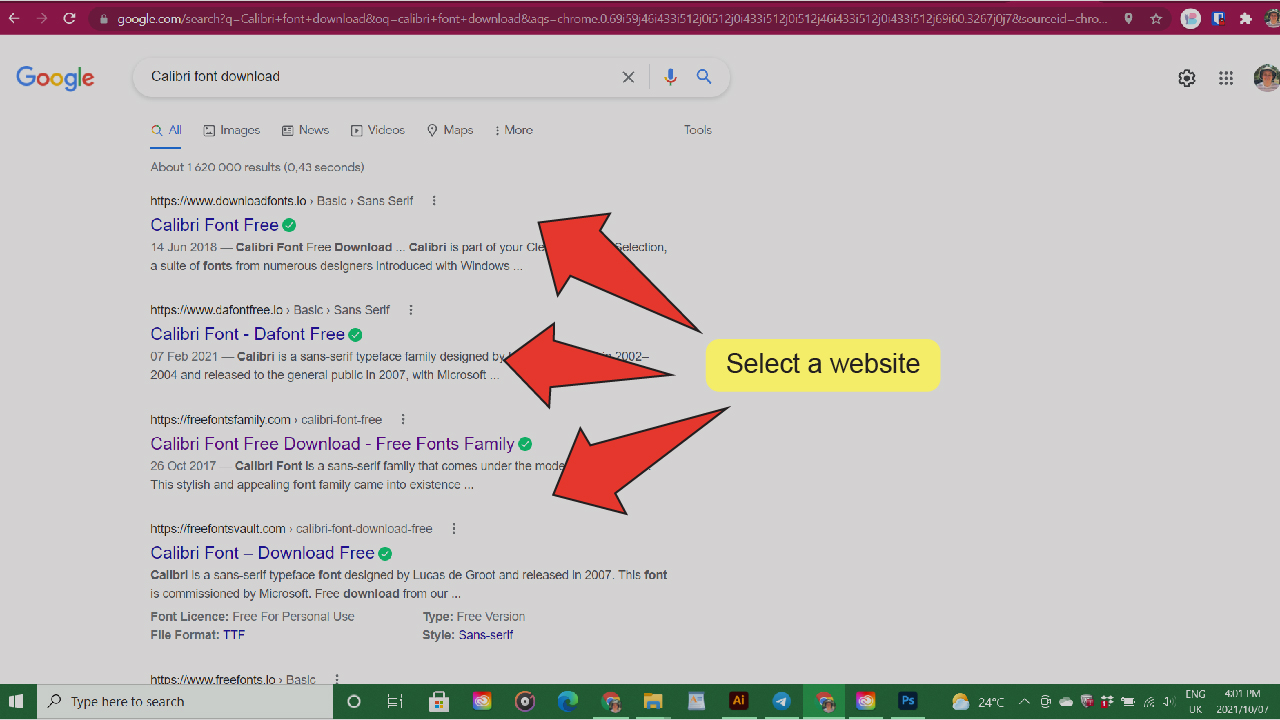This screenshot has height=720, width=1280.
Task: Click the padlock site info icon
Action: click(x=103, y=19)
